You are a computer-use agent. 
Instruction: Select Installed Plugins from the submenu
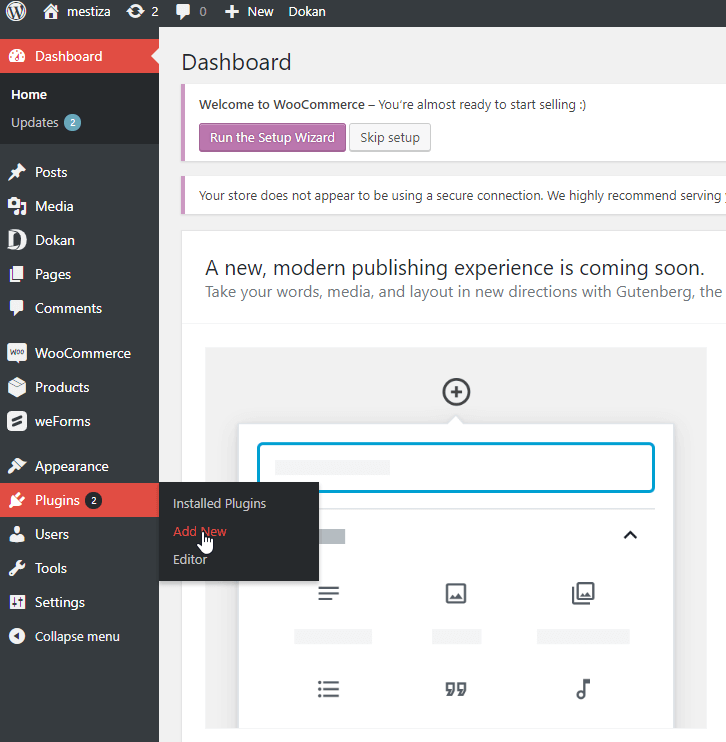tap(220, 504)
